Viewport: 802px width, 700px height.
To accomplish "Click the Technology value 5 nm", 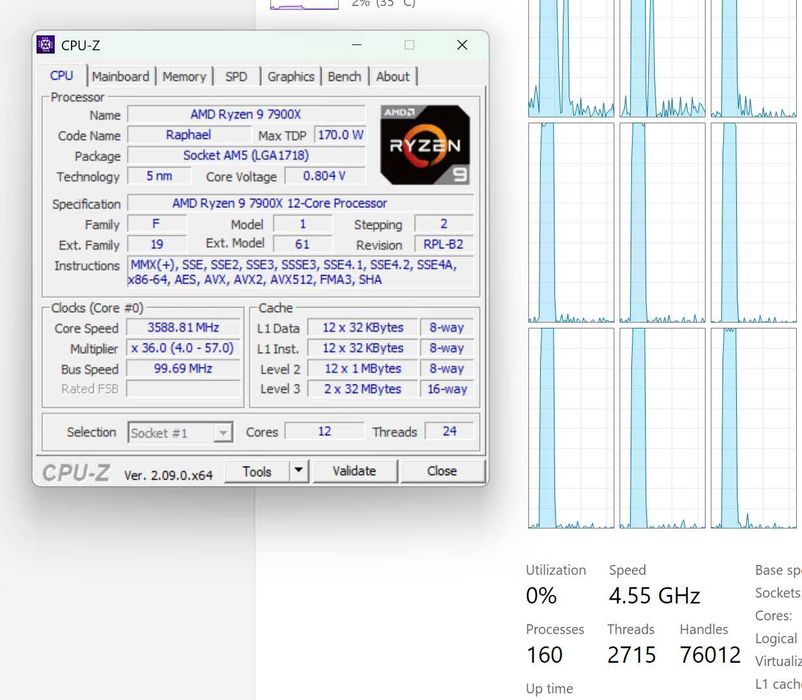I will pos(159,176).
